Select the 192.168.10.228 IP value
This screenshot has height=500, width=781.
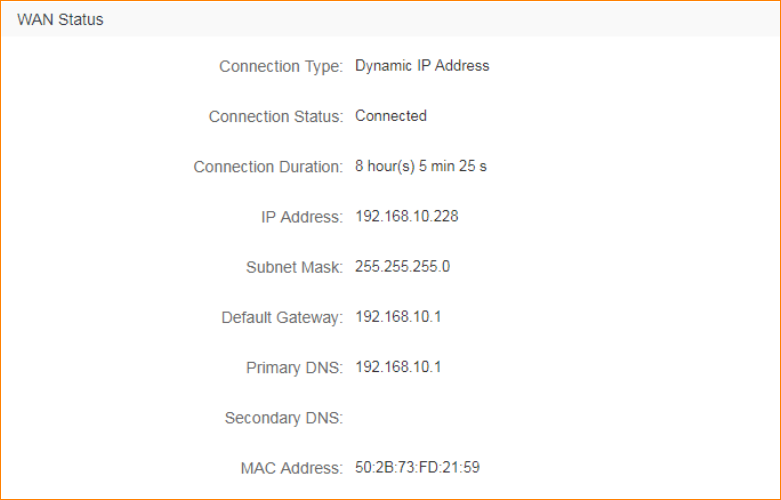407,216
